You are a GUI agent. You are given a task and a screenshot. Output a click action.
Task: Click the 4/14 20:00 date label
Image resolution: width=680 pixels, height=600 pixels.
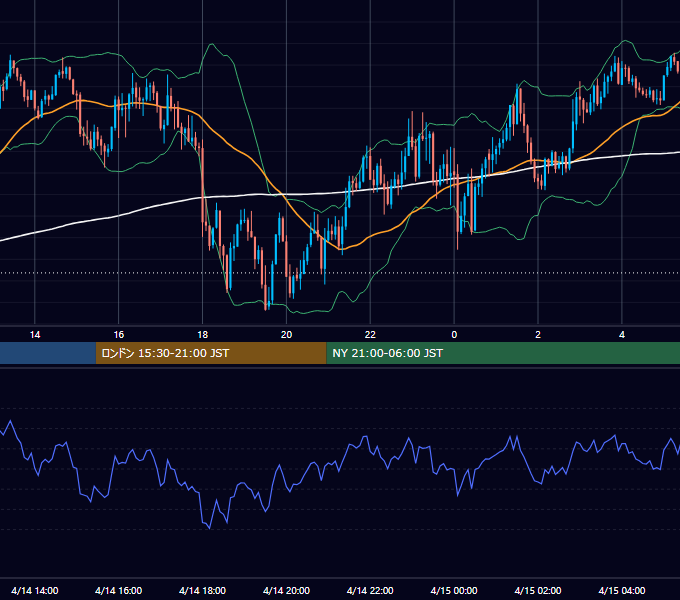[x=286, y=590]
